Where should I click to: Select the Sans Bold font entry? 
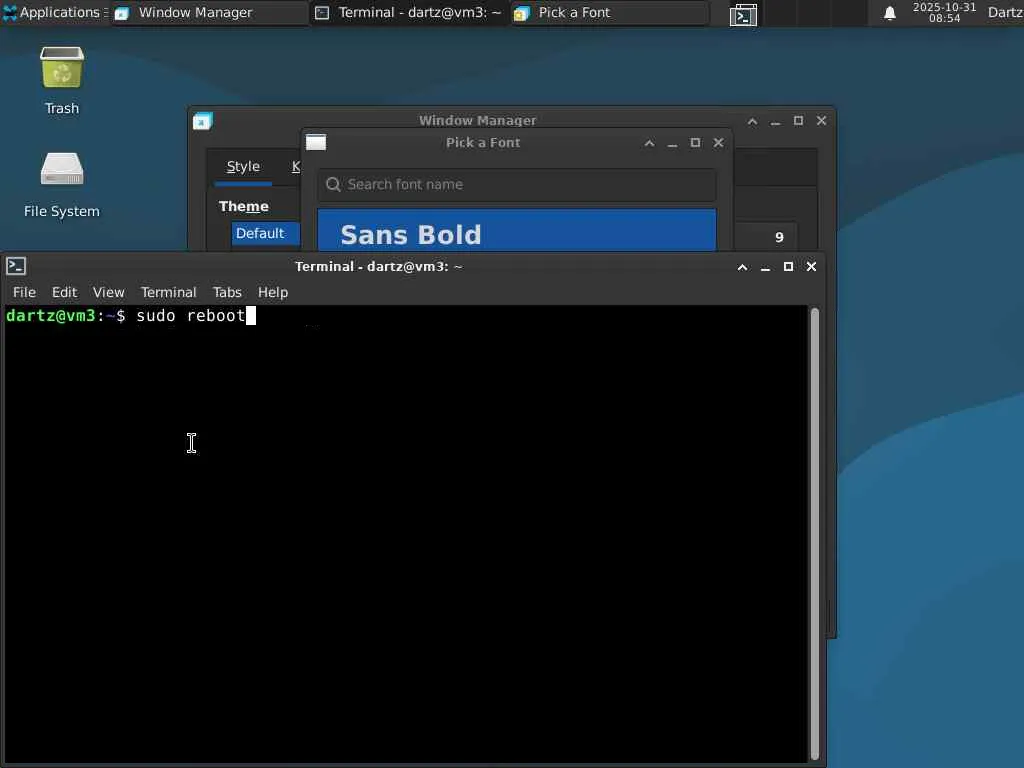[517, 231]
